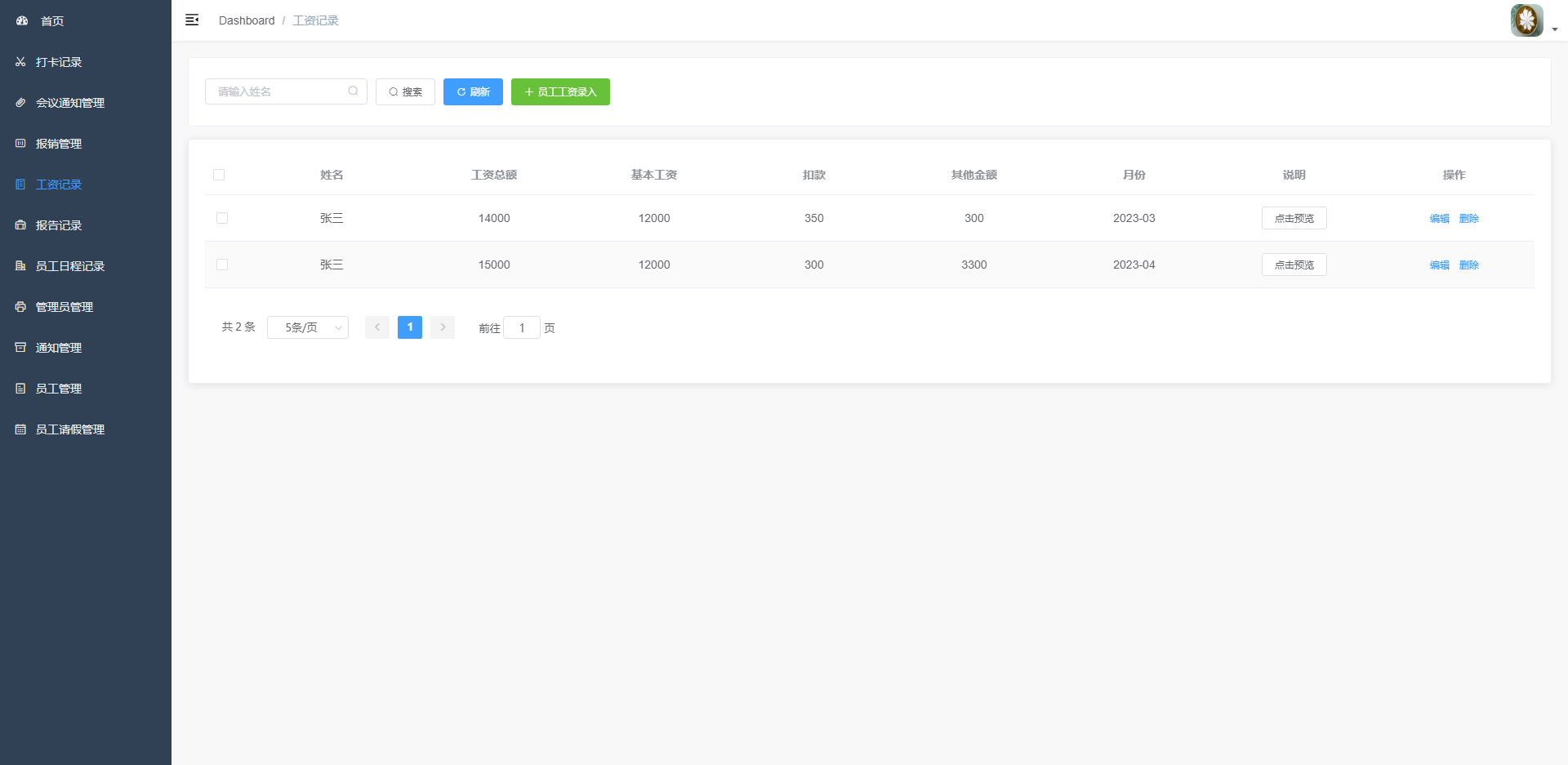Click the magnifier icon in name search box
This screenshot has width=1568, height=765.
[x=353, y=91]
